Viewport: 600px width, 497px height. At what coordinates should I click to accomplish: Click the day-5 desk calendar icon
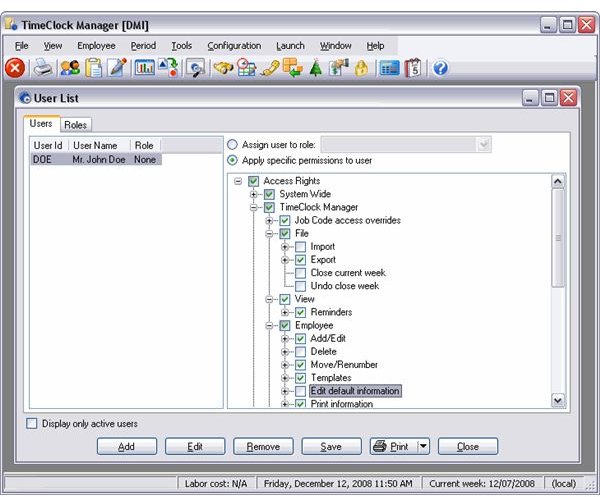[413, 68]
